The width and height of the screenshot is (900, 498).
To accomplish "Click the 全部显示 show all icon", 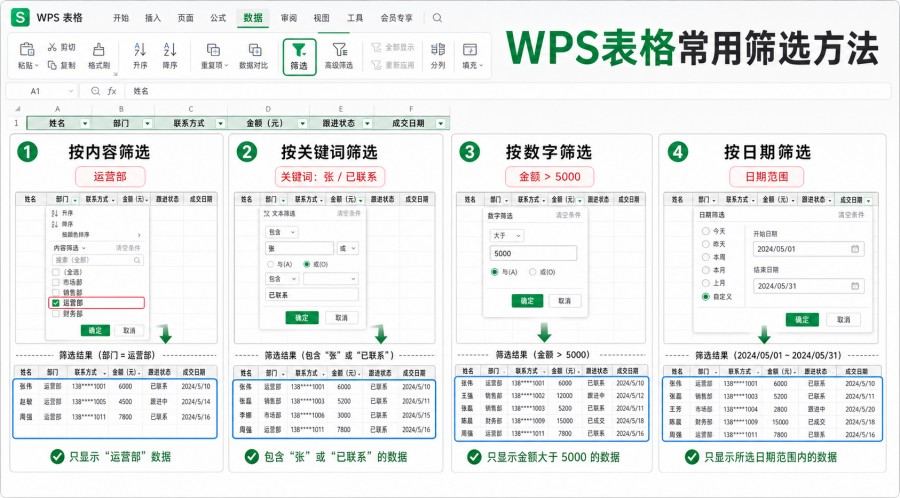I will [377, 47].
